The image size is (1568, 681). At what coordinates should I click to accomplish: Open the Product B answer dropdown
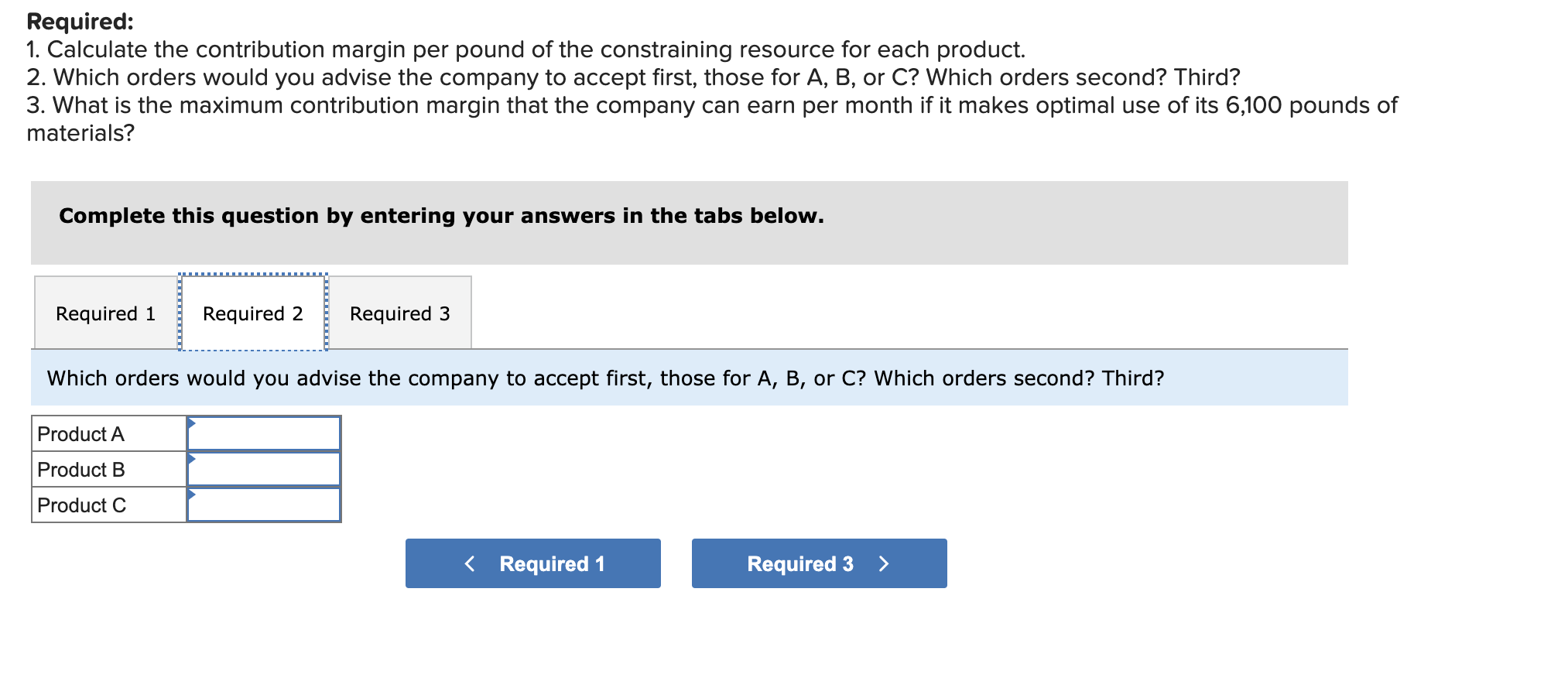[x=264, y=470]
